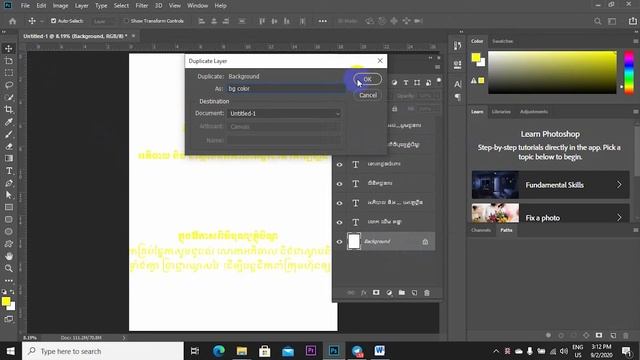Select the Pen tool
Viewport: 640px width, 360px height.
(x=8, y=183)
